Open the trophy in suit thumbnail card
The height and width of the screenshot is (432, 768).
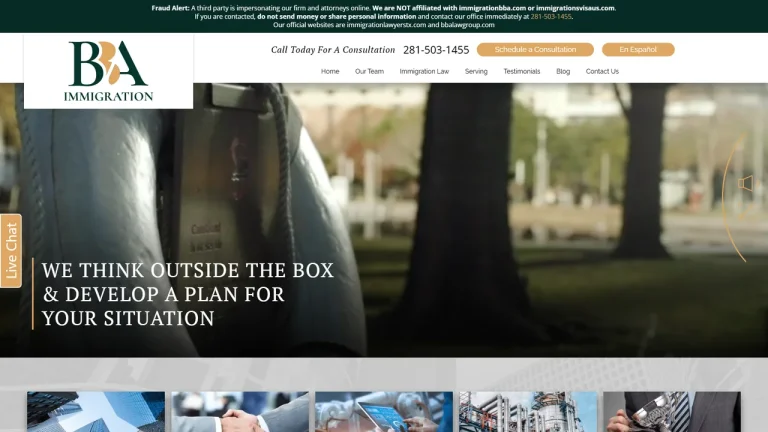pos(672,411)
